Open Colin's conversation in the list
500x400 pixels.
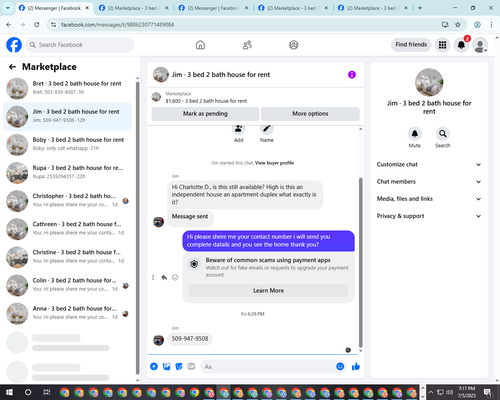[67, 285]
